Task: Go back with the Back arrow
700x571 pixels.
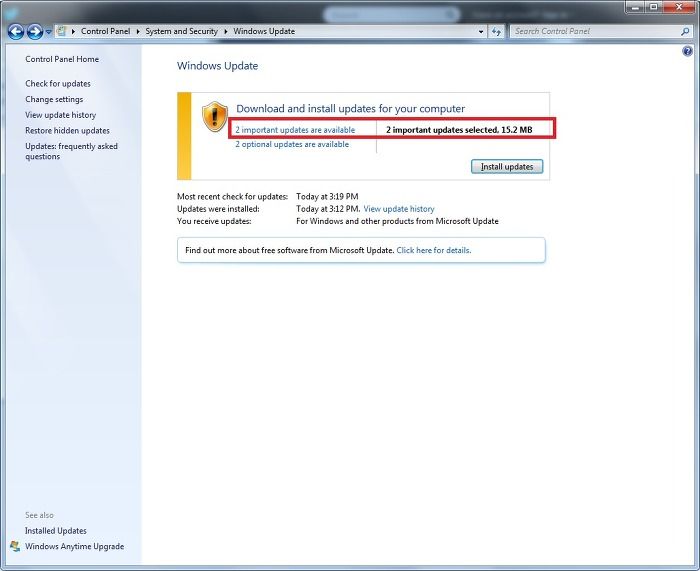Action: 16,32
